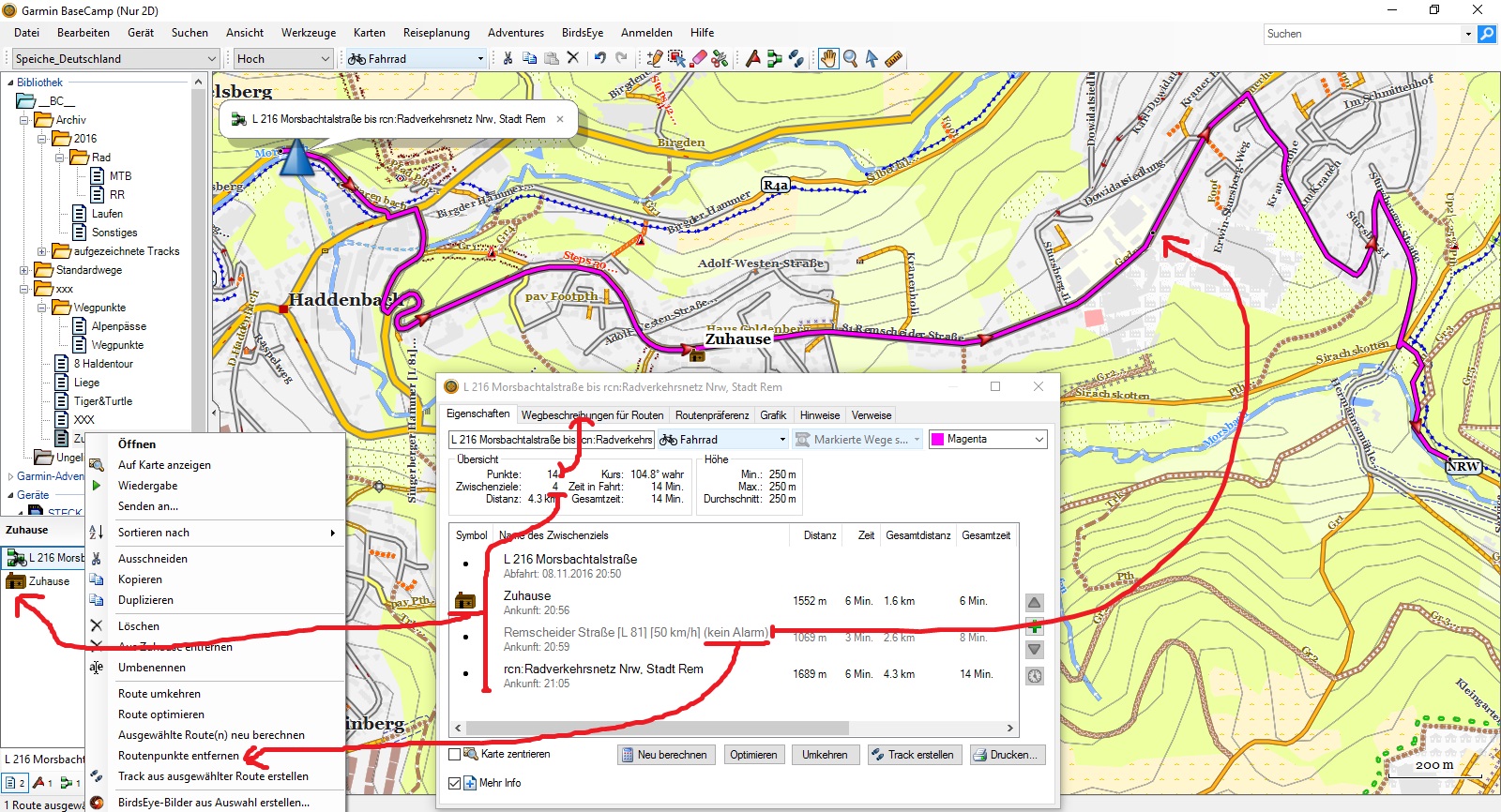Select the Select/Move point tool
The height and width of the screenshot is (812, 1501).
click(x=676, y=58)
